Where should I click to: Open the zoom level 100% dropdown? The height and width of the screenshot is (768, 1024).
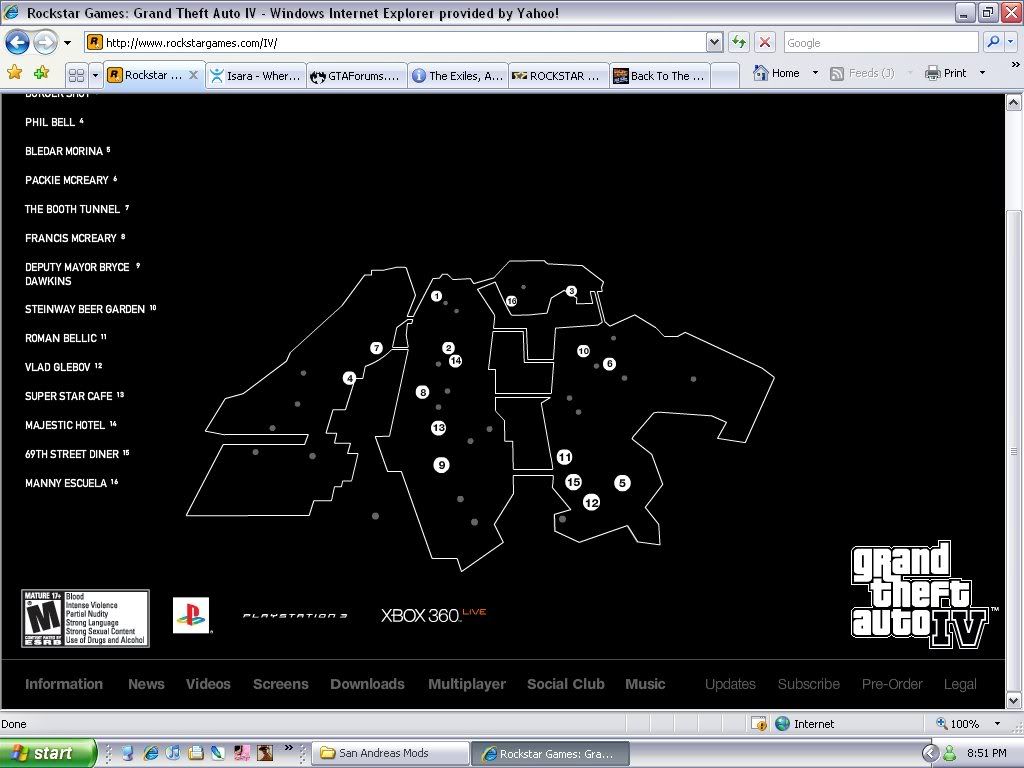coord(996,723)
